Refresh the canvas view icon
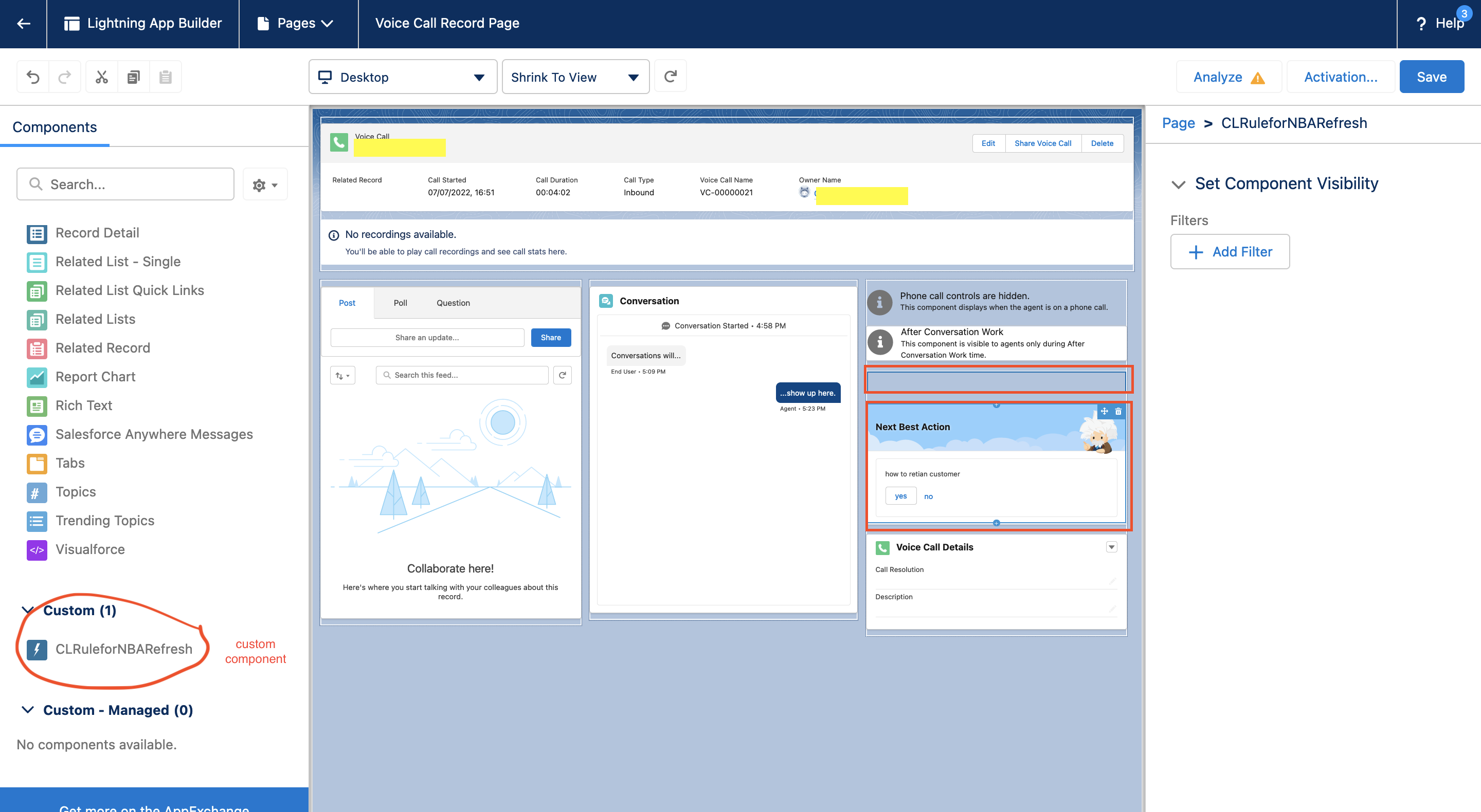Viewport: 1481px width, 812px height. [671, 77]
